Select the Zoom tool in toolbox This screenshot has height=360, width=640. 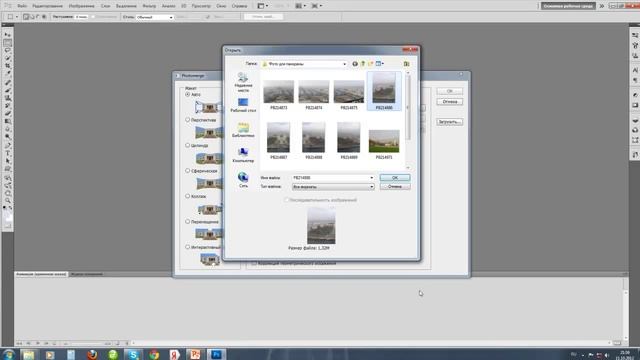click(x=8, y=201)
